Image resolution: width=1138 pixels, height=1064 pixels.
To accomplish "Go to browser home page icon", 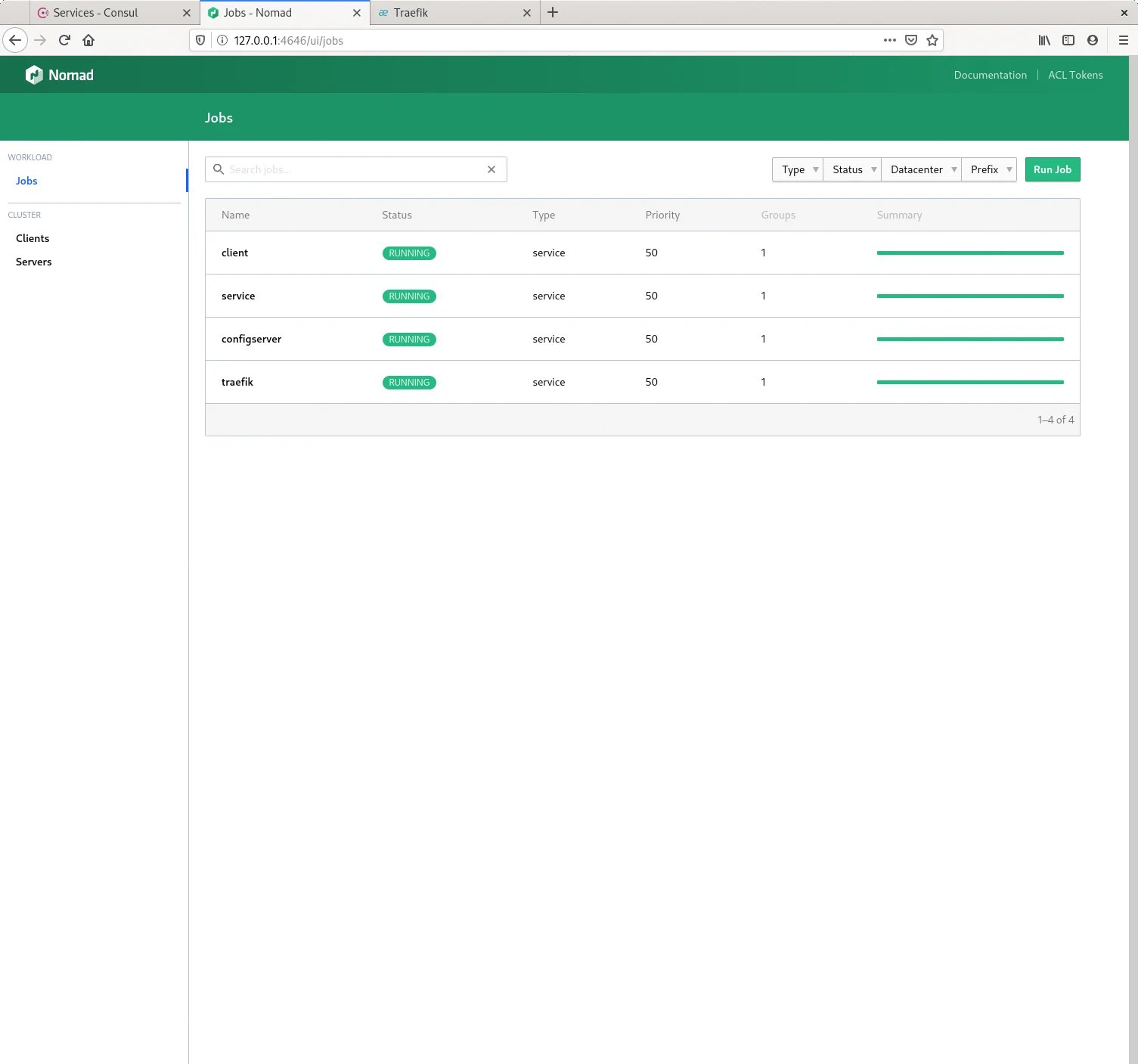I will click(x=88, y=40).
